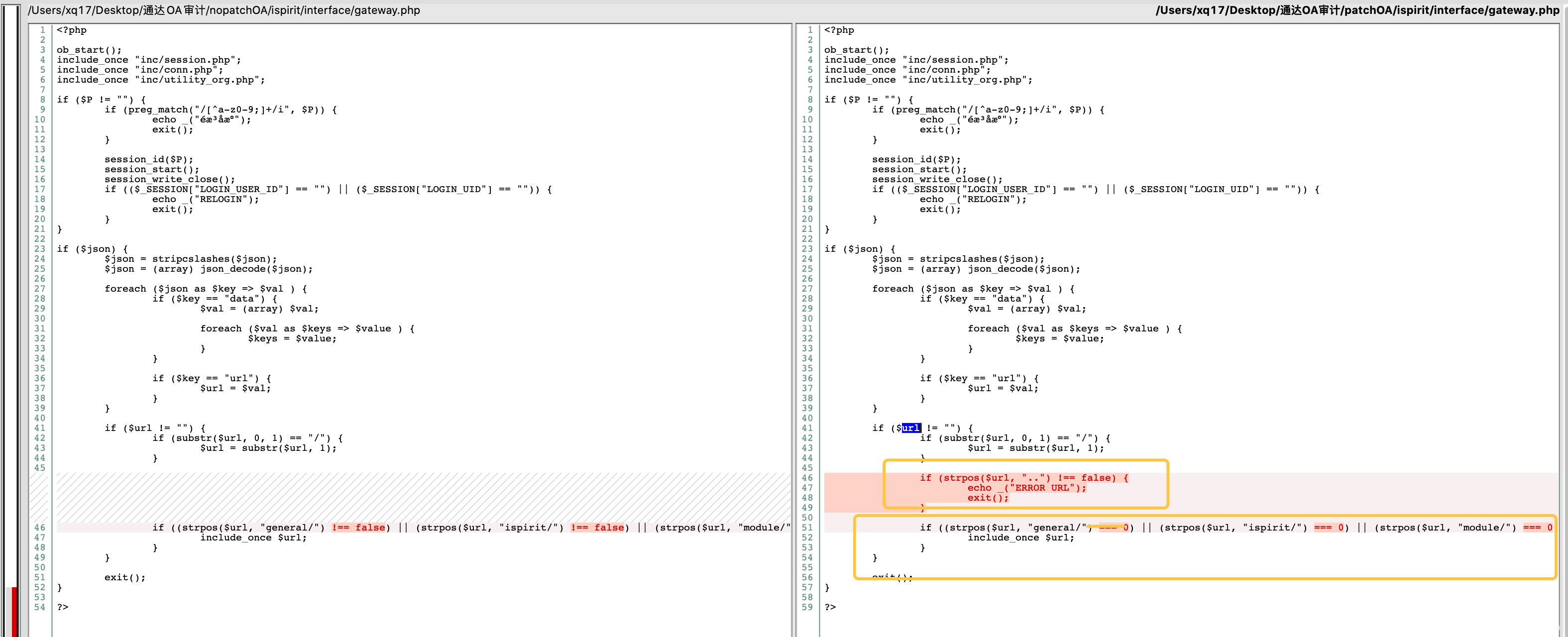This screenshot has width=1568, height=637.
Task: Click the include_once $url line in left pane
Action: [x=253, y=538]
